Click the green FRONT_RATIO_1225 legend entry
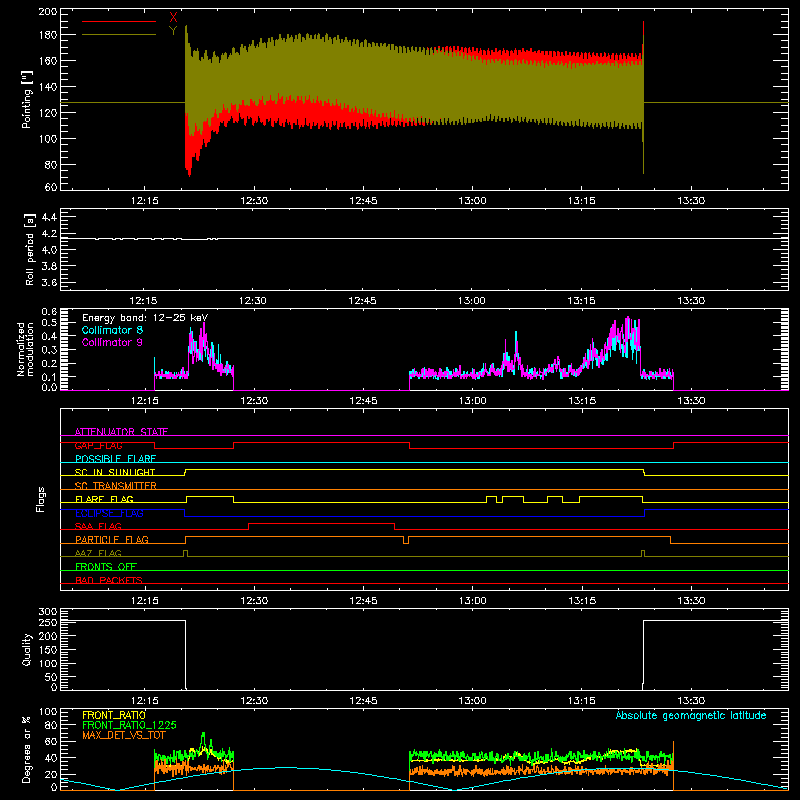This screenshot has height=800, width=800. tap(129, 725)
